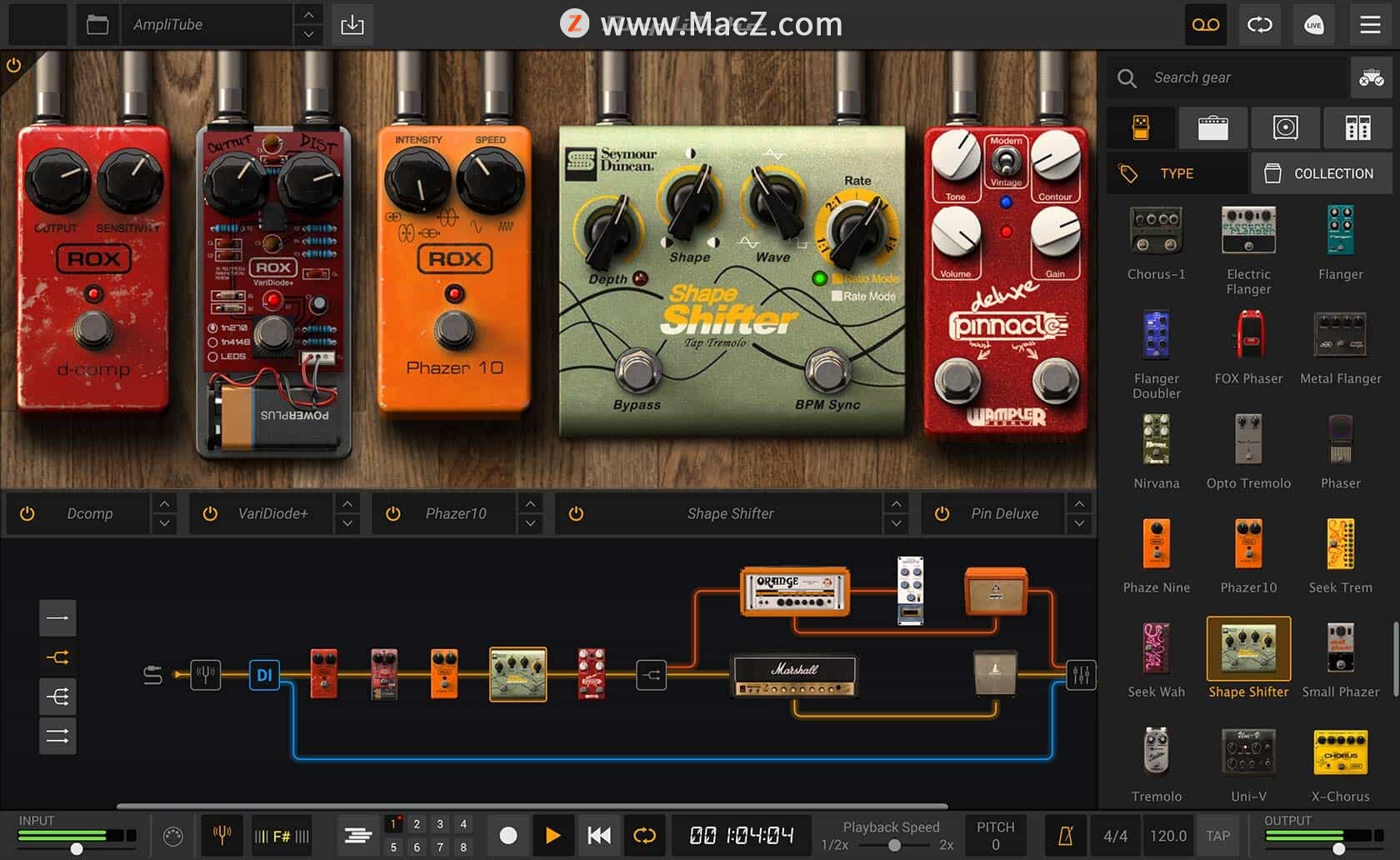Select next model for Pin Deluxe slot
This screenshot has height=860, width=1400.
pyautogui.click(x=1079, y=523)
